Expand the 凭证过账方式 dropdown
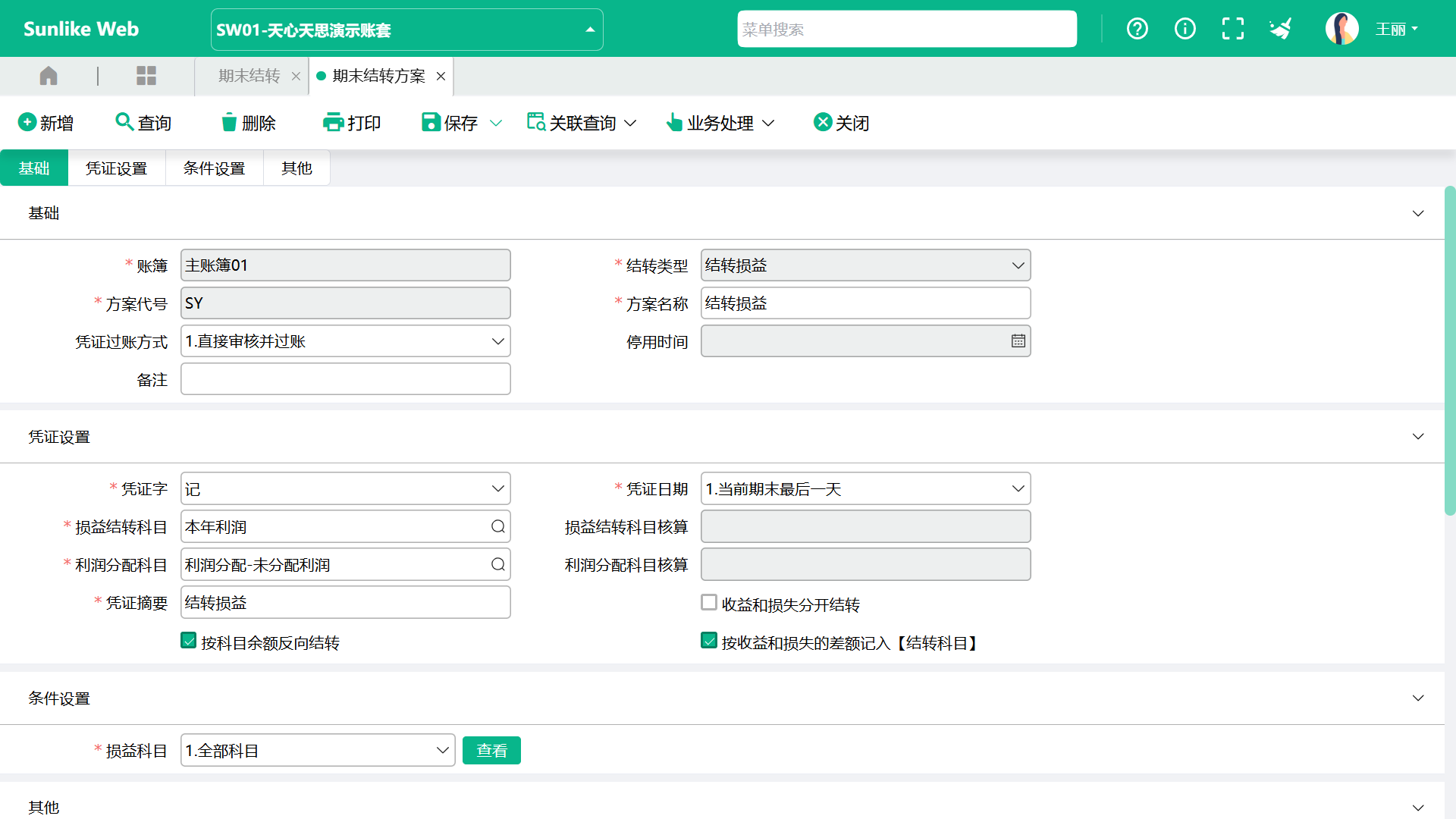This screenshot has height=819, width=1456. click(345, 341)
